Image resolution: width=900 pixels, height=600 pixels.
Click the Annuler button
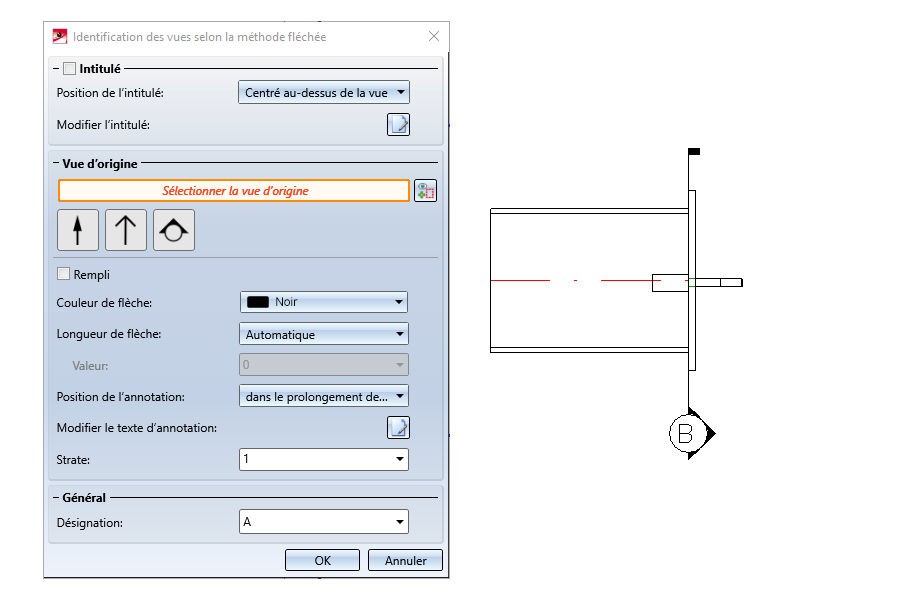pos(405,560)
